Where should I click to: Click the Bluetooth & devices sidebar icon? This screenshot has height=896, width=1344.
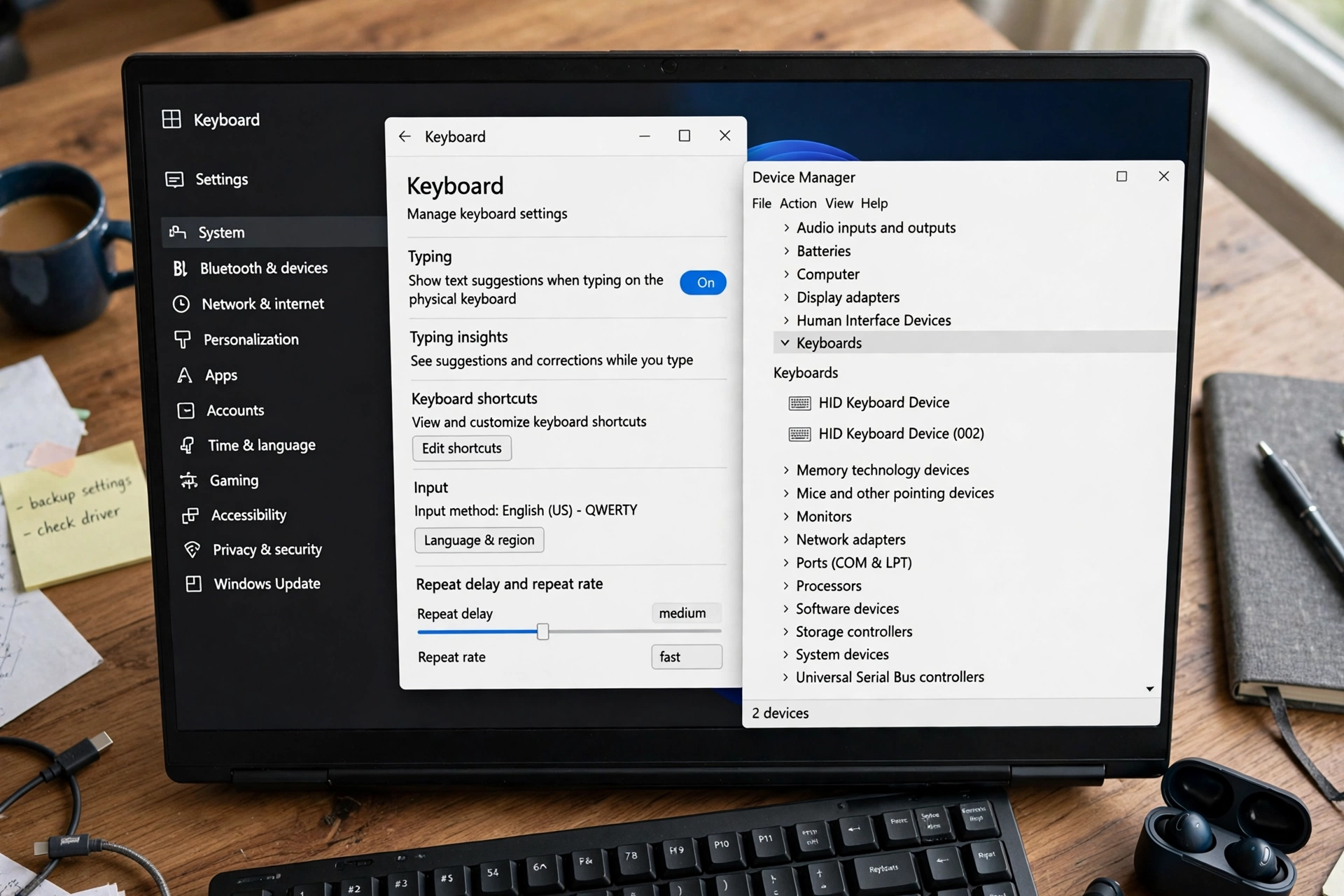coord(180,268)
